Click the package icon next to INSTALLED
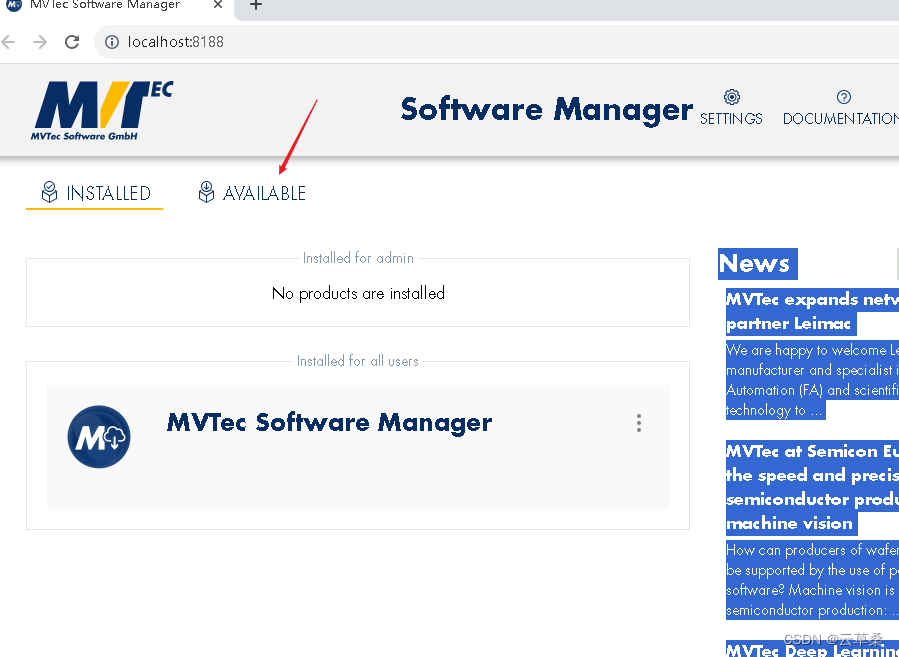The width and height of the screenshot is (899, 657). [x=49, y=192]
